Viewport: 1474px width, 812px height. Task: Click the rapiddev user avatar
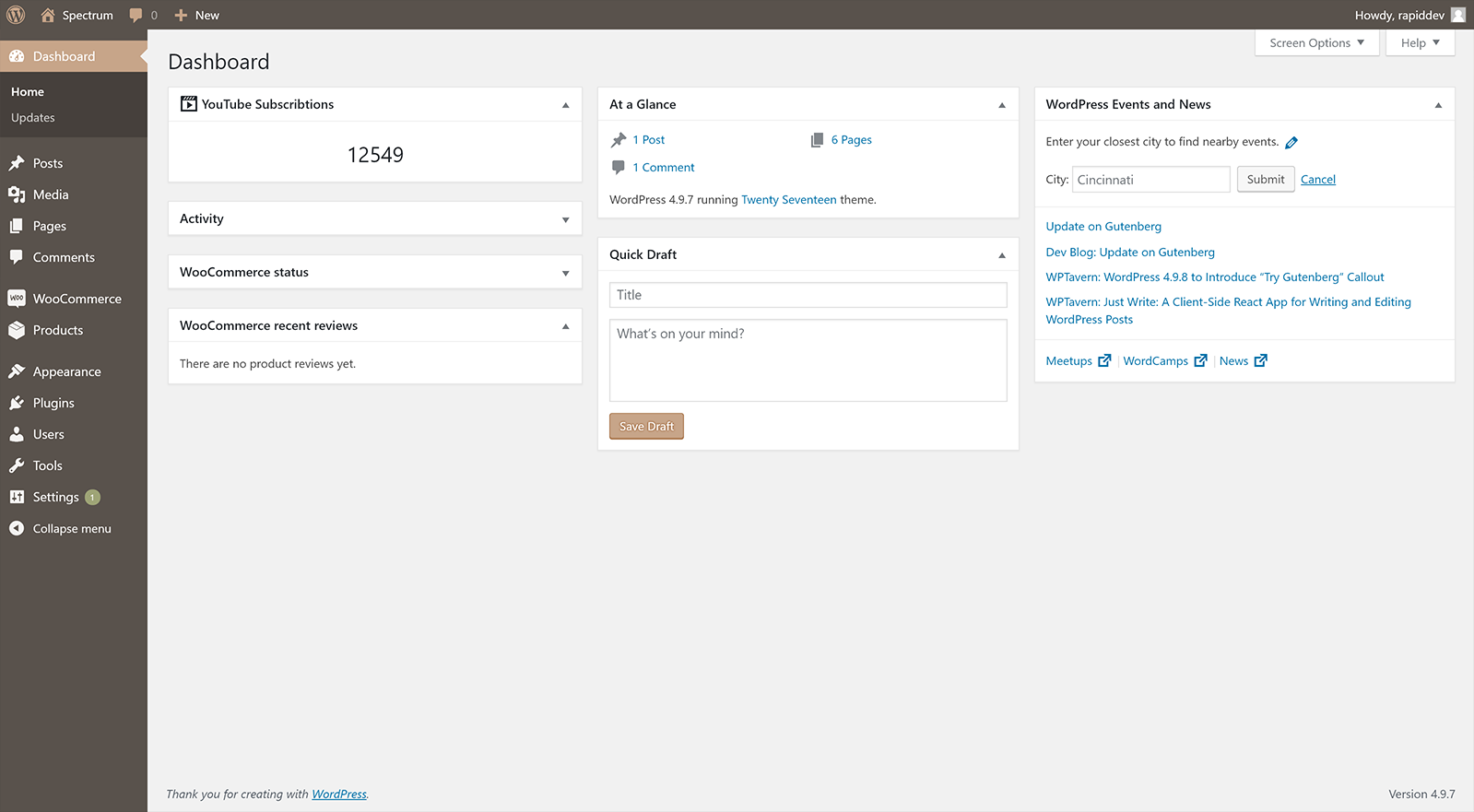(1458, 15)
